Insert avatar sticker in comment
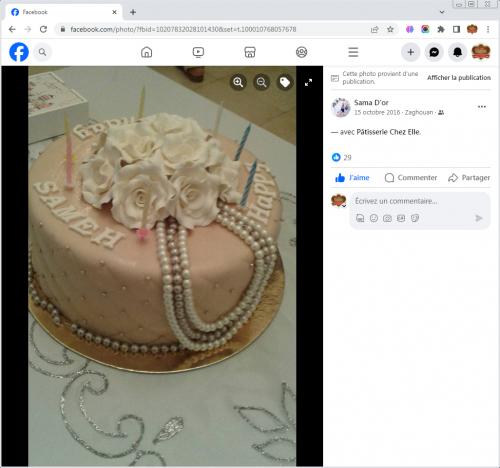The width and height of the screenshot is (500, 468). (360, 218)
